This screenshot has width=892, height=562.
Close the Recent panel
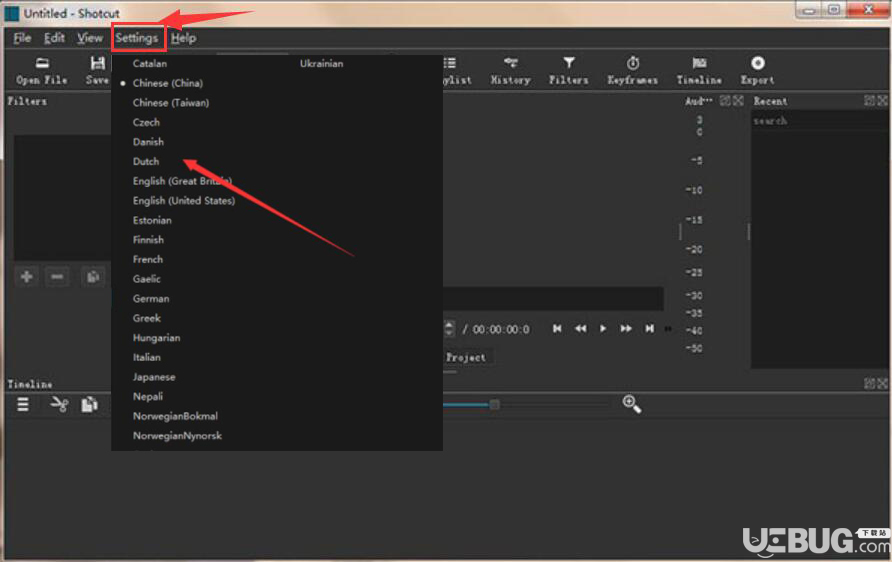[x=882, y=101]
